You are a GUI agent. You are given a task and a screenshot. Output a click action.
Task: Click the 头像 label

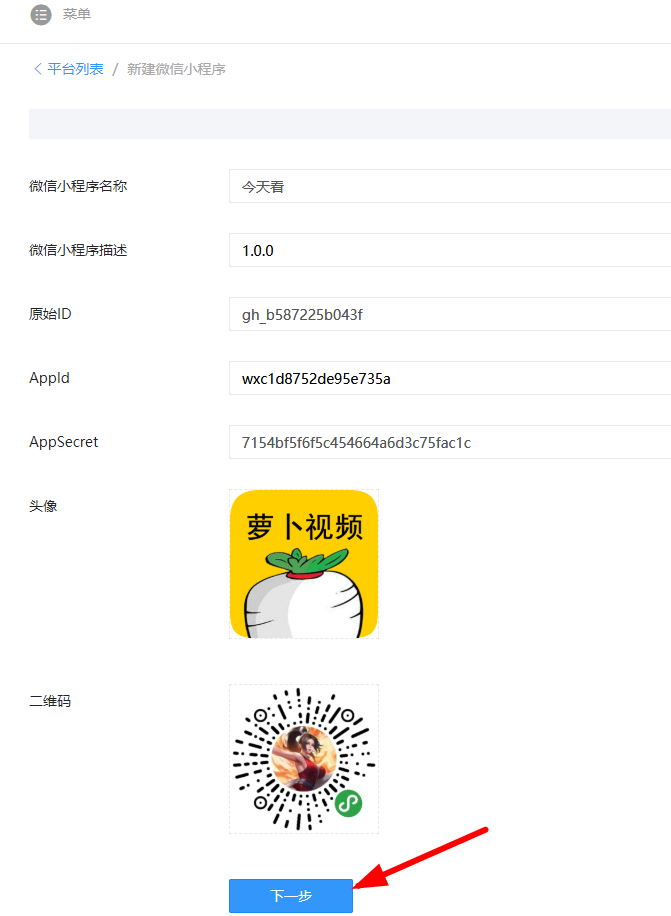[43, 506]
